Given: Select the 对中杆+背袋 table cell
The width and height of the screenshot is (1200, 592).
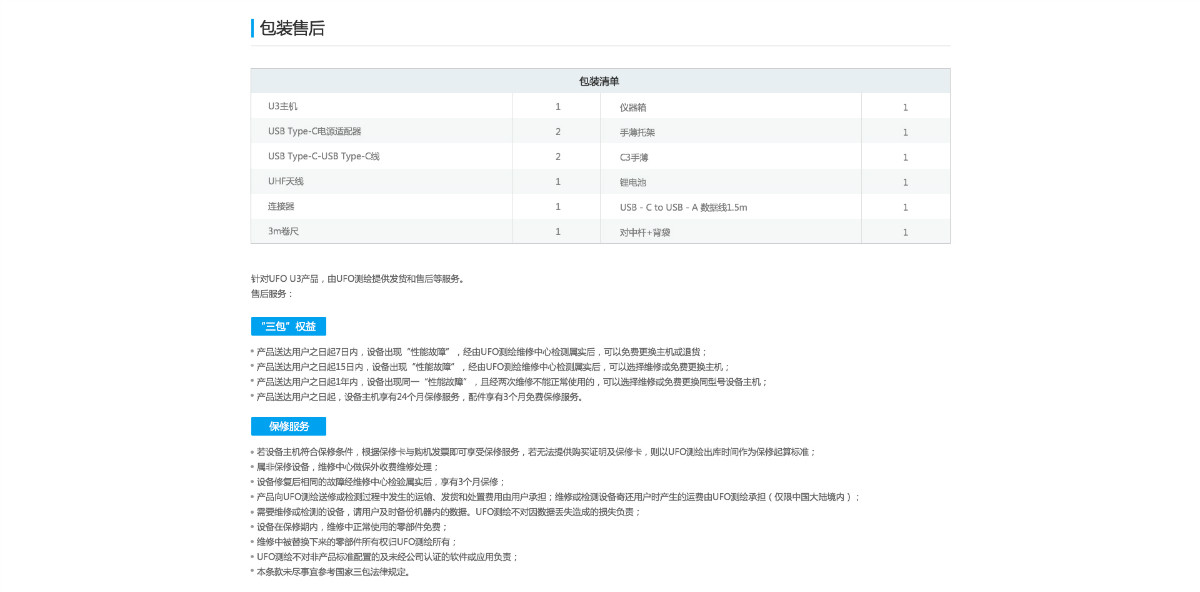Looking at the screenshot, I should pos(643,232).
